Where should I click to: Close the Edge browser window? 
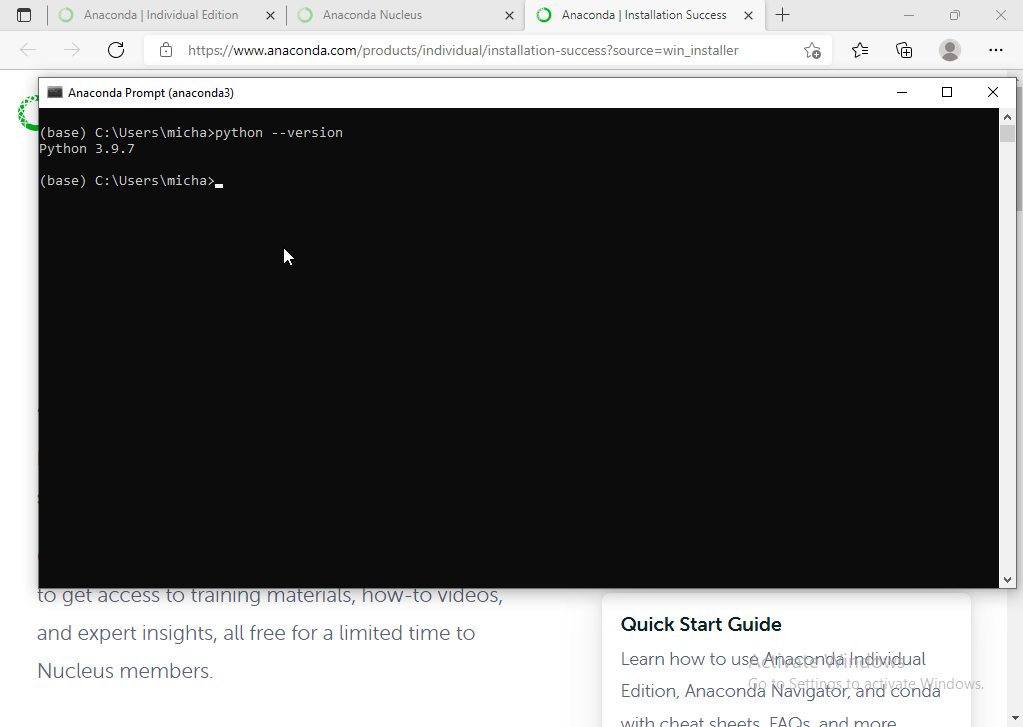1000,15
